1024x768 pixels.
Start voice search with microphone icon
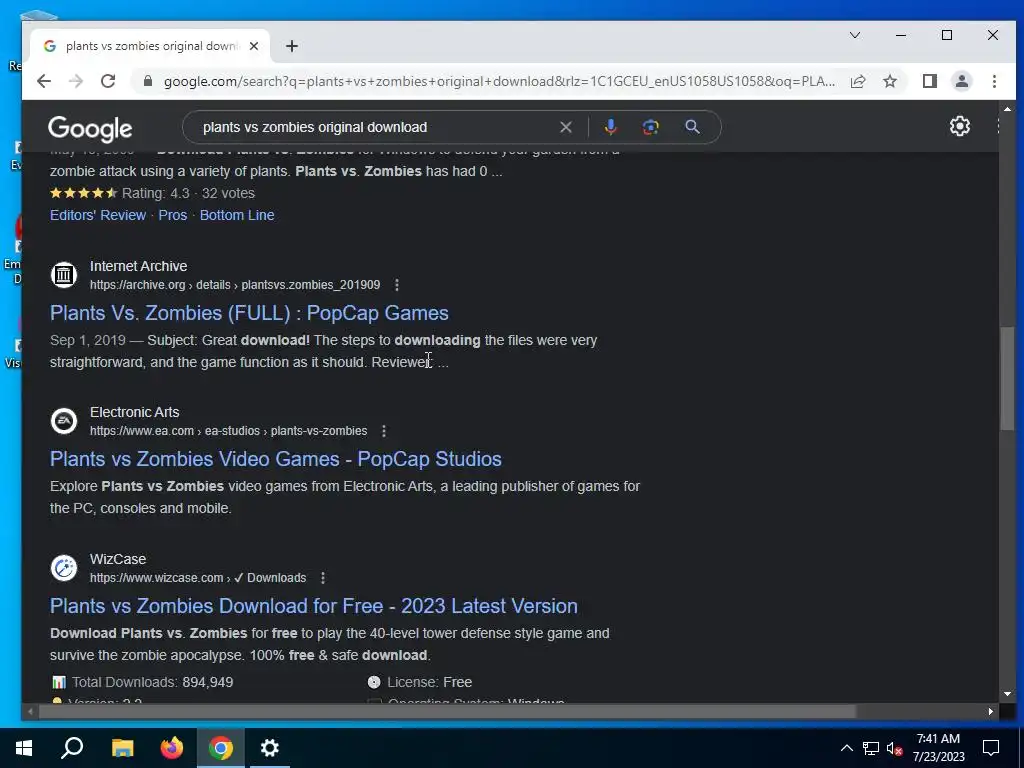click(x=611, y=127)
